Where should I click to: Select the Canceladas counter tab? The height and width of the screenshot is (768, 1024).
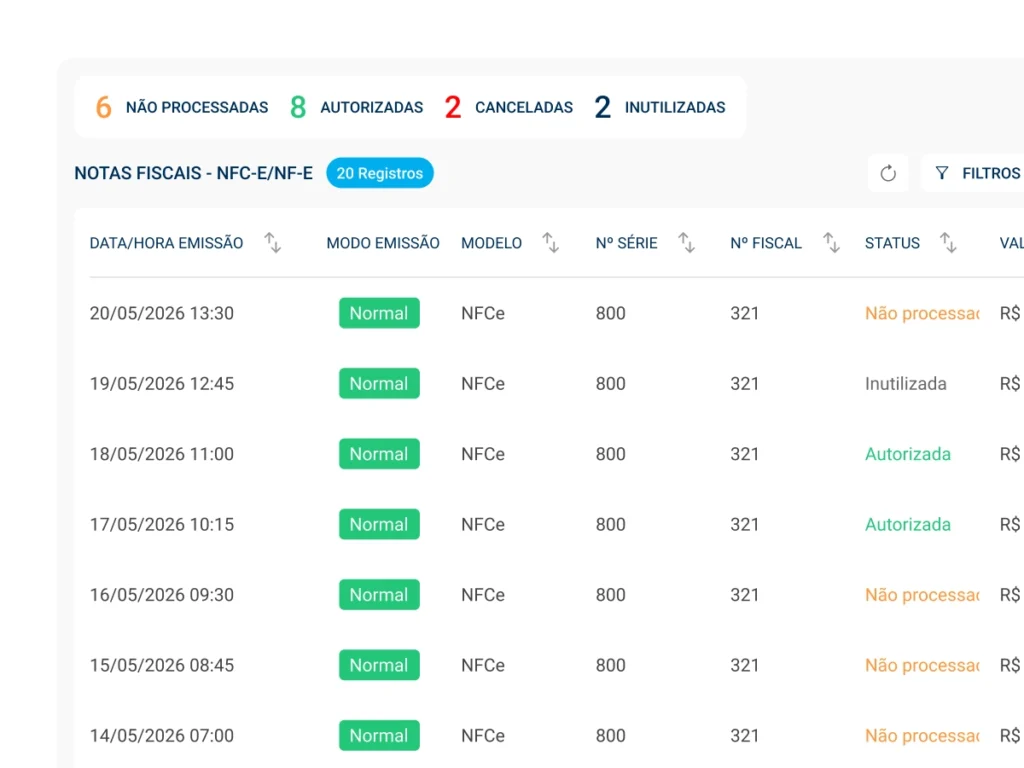tap(509, 107)
